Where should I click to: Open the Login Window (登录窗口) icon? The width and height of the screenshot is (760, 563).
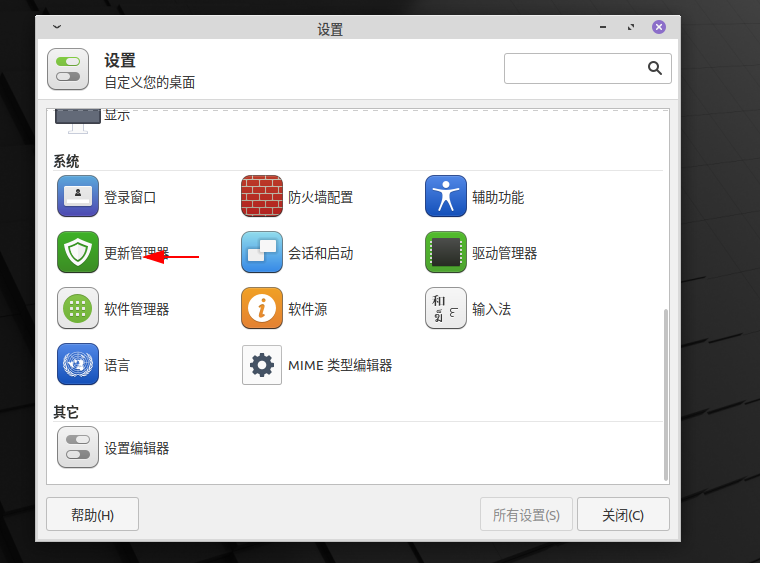(x=78, y=197)
